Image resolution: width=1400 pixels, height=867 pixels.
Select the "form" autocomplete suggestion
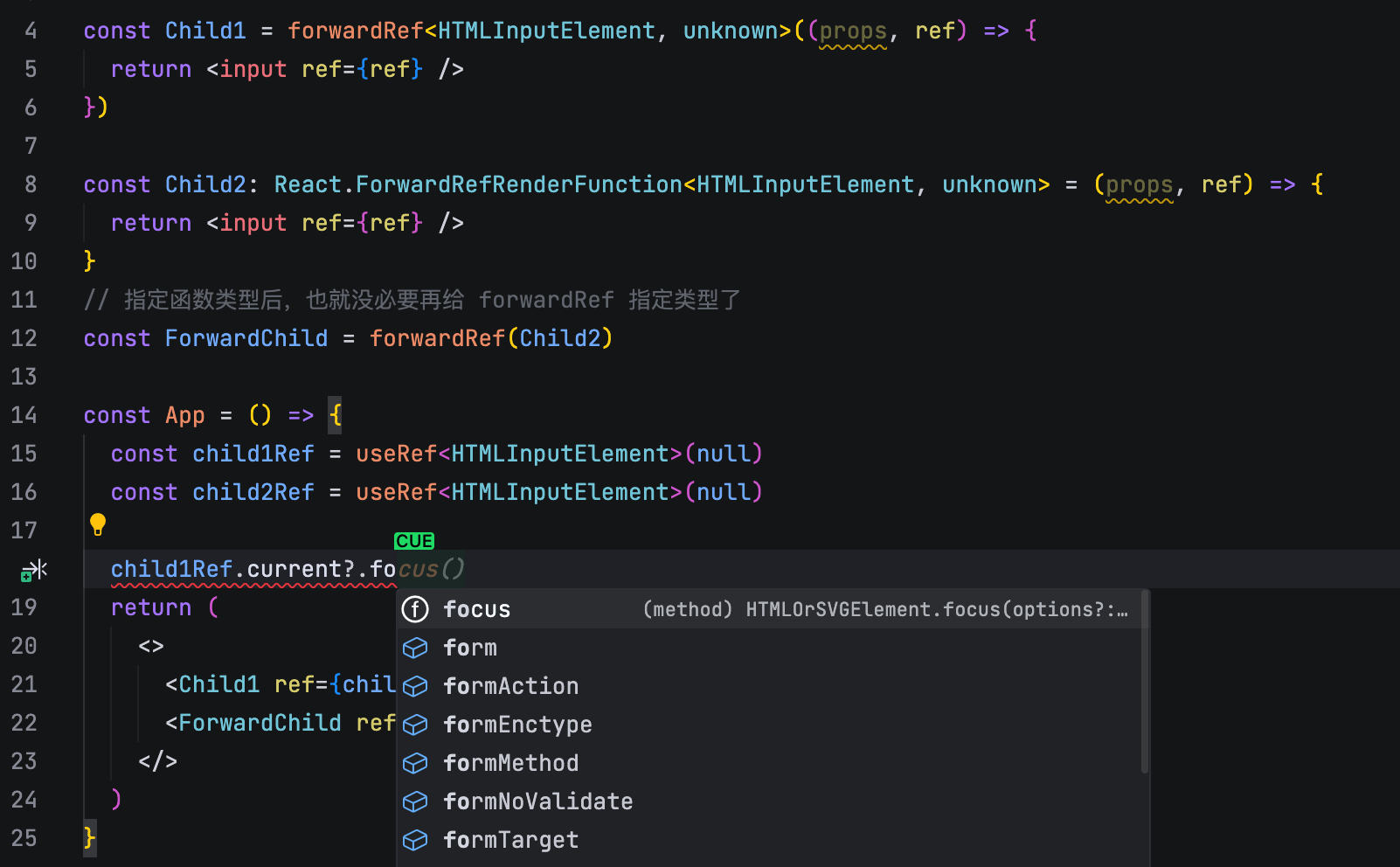tap(470, 648)
